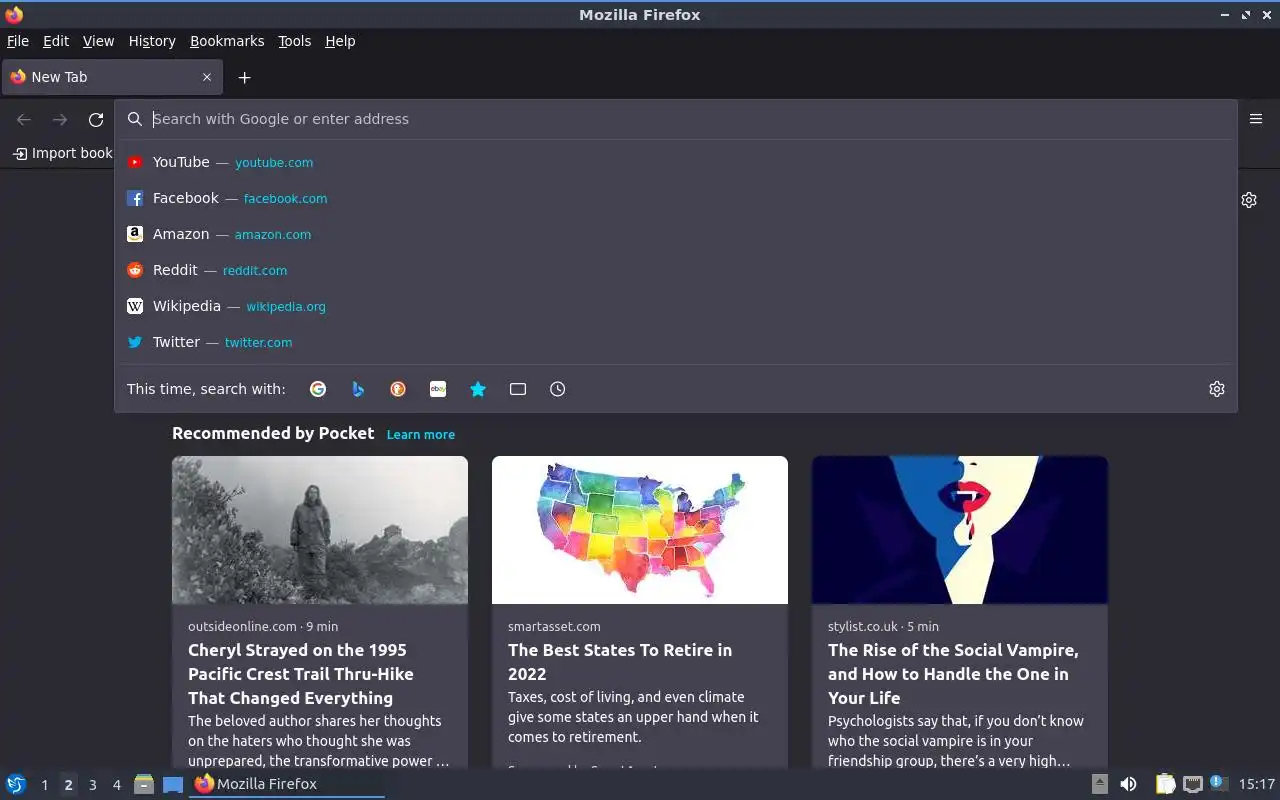This screenshot has width=1280, height=800.
Task: Switch to workspace 1
Action: [x=44, y=785]
